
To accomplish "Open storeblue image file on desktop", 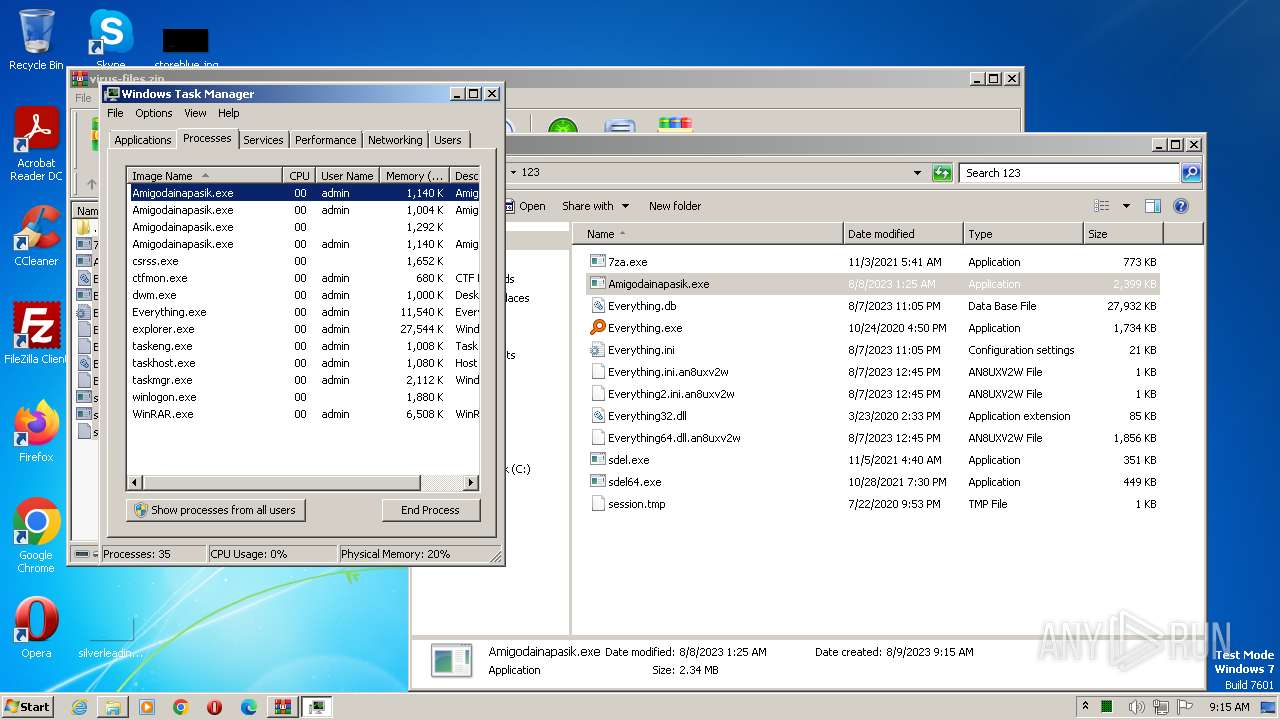I will click(186, 46).
